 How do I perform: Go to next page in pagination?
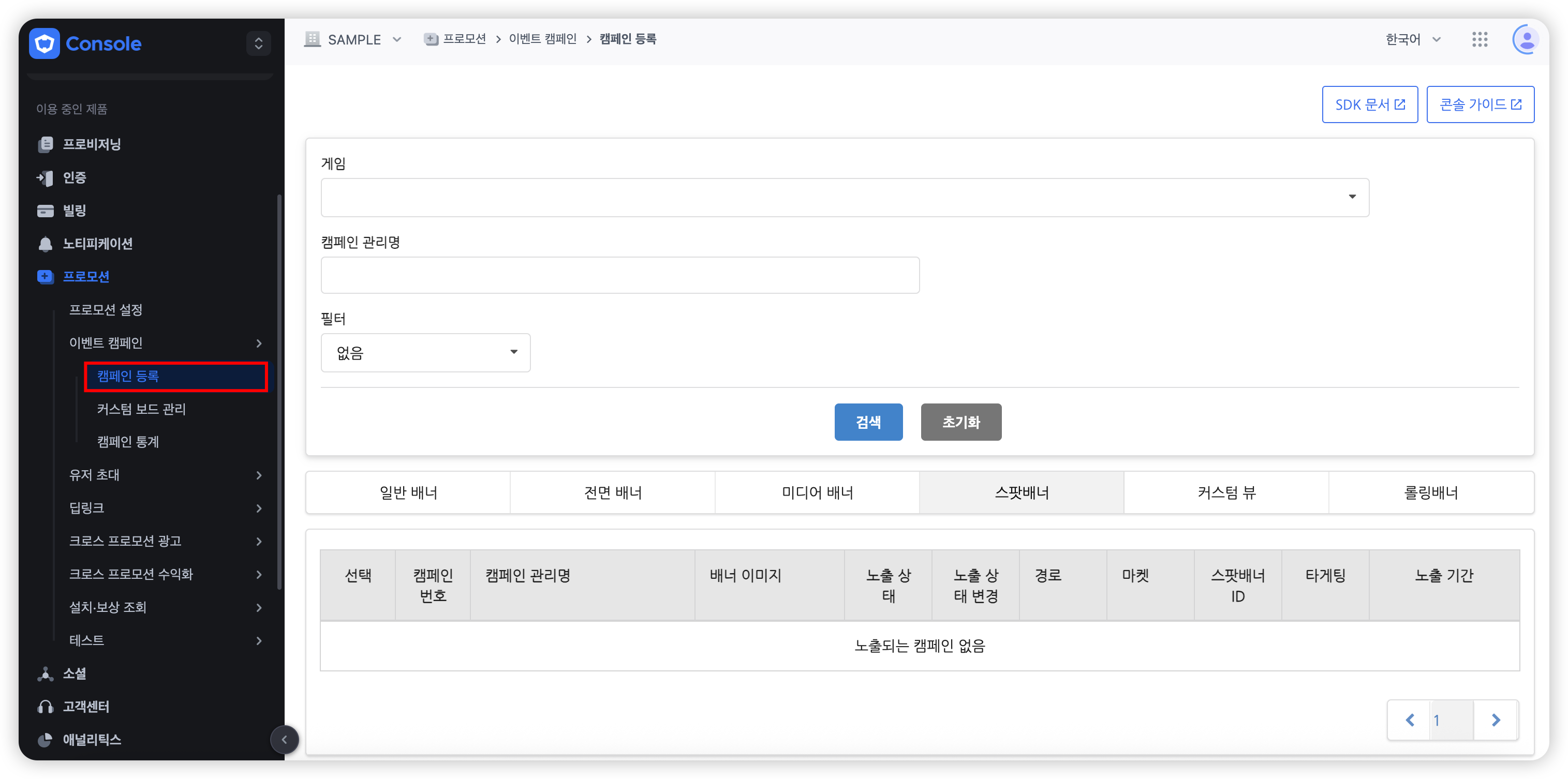click(1496, 720)
